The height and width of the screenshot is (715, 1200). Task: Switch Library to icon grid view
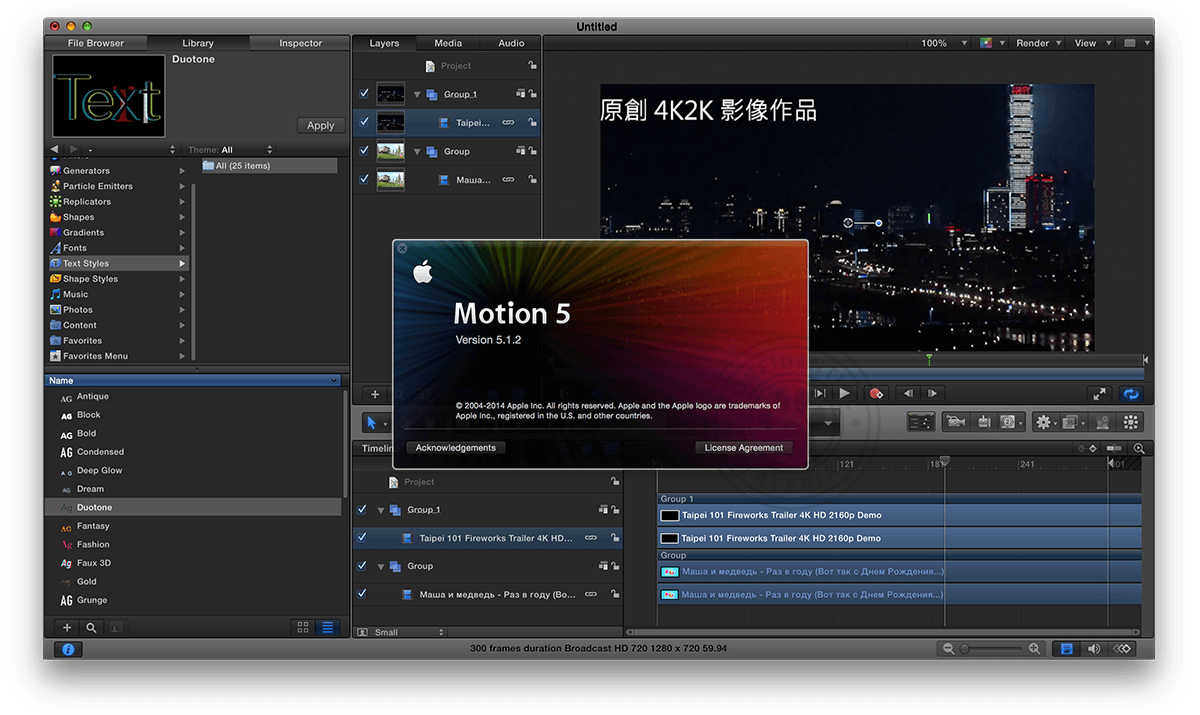[303, 628]
